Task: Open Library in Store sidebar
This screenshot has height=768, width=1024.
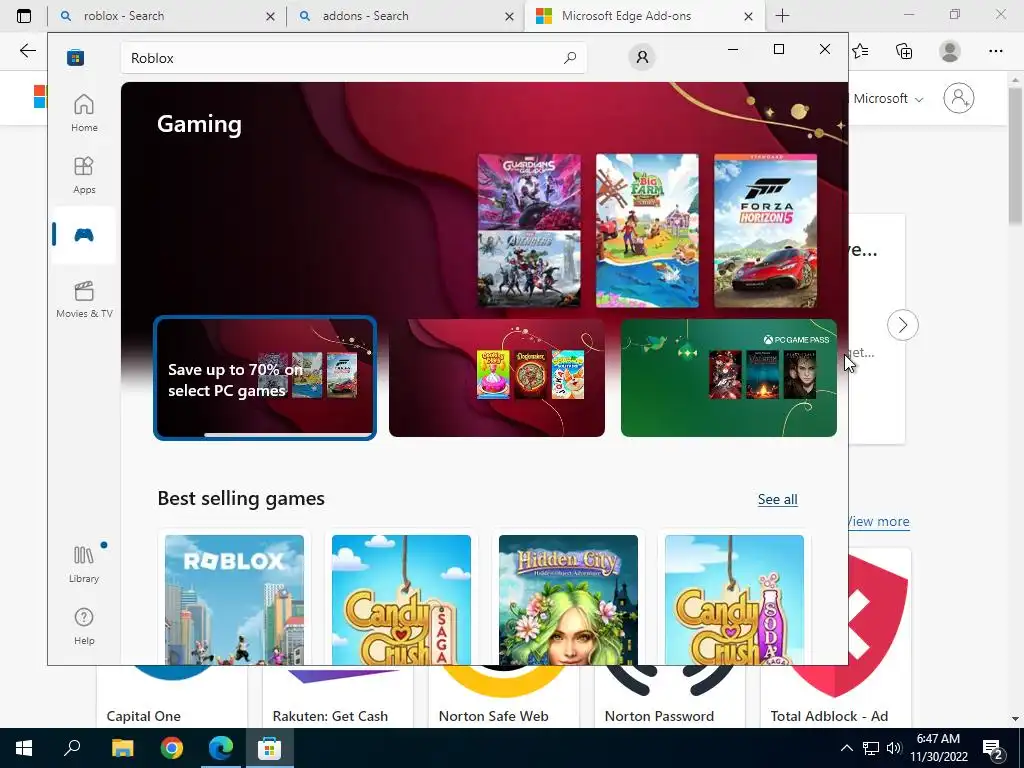Action: tap(84, 564)
